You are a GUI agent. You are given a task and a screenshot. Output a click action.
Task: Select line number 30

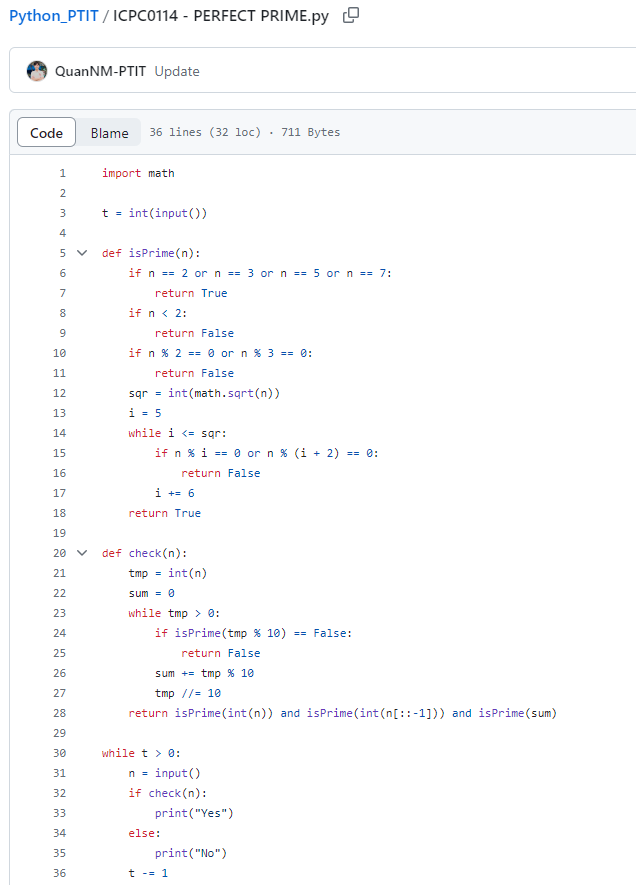point(59,753)
